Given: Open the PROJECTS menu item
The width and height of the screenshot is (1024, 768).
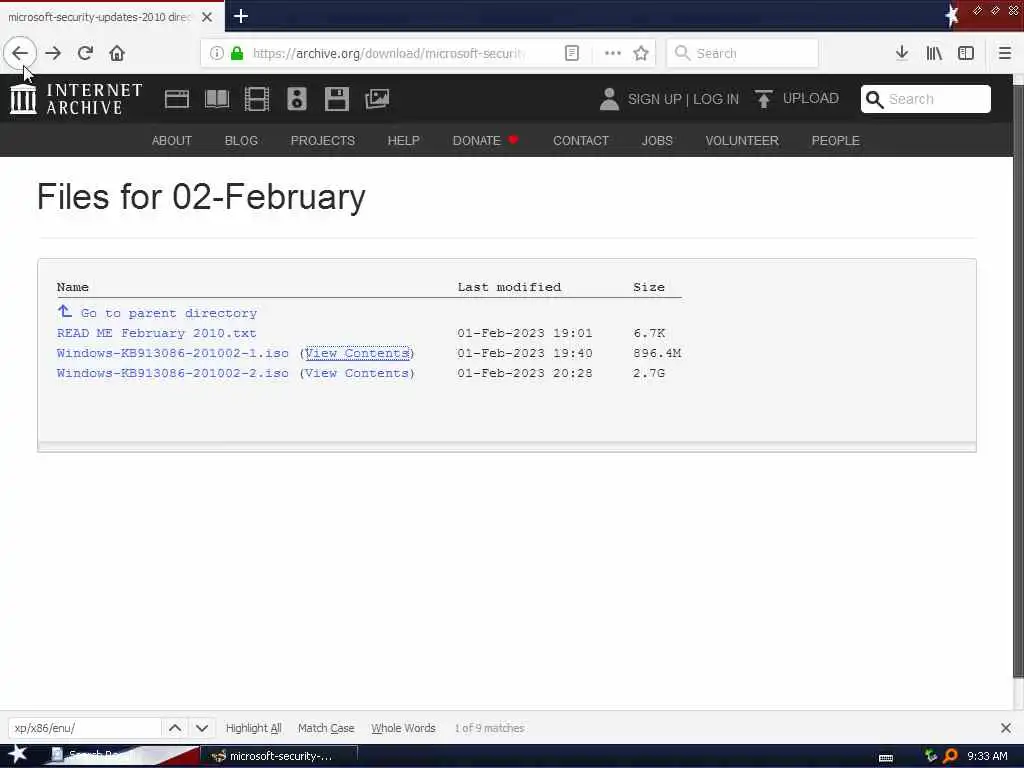Looking at the screenshot, I should 323,140.
